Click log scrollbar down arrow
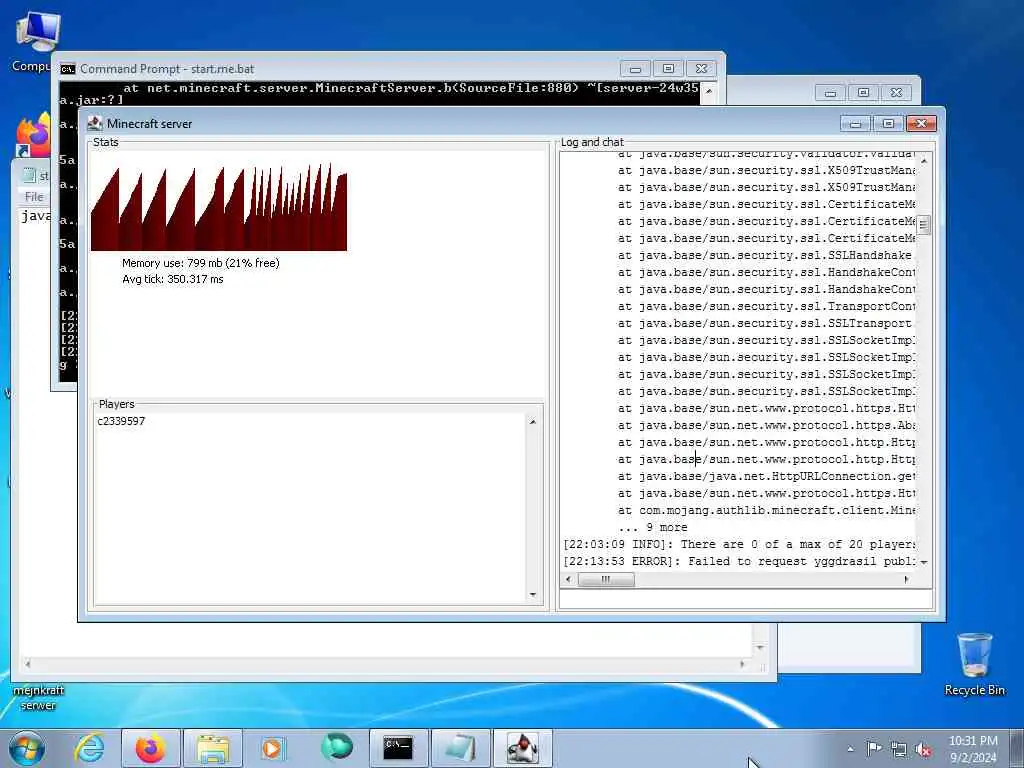Image resolution: width=1024 pixels, height=768 pixels. [x=923, y=562]
